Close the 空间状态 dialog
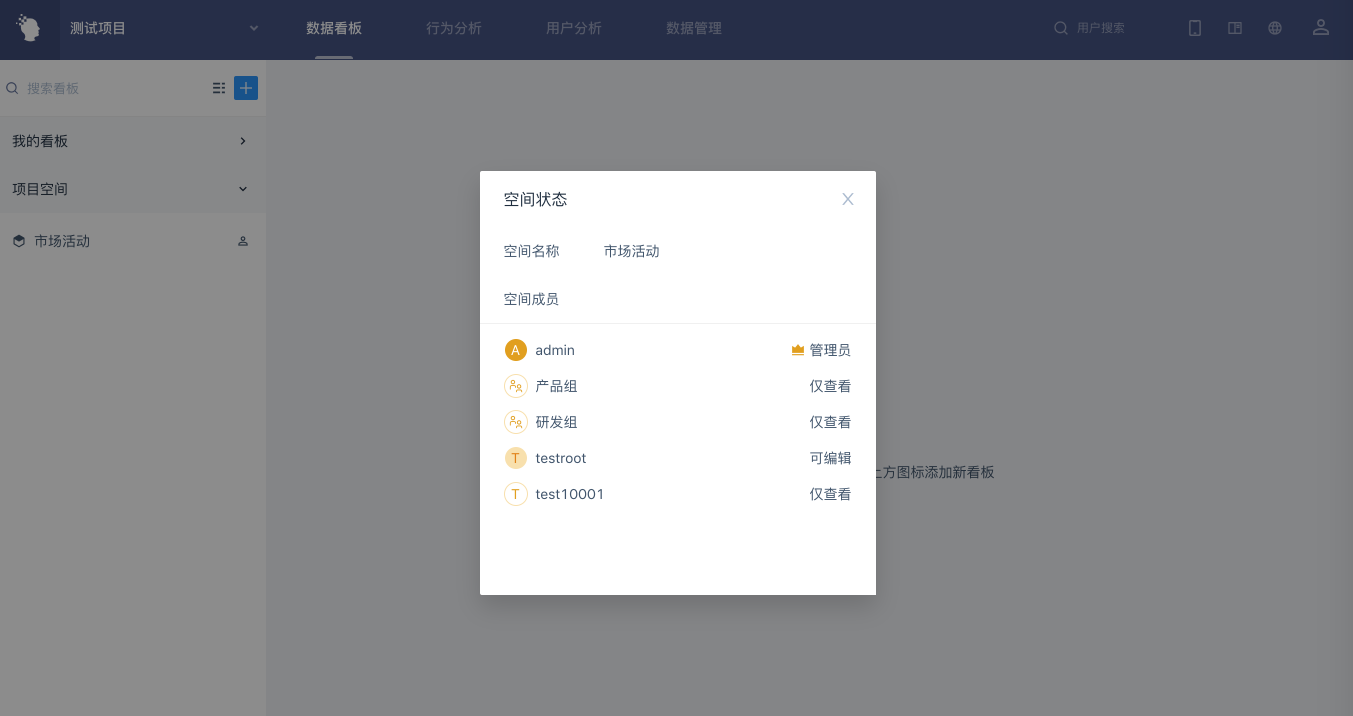 [848, 199]
